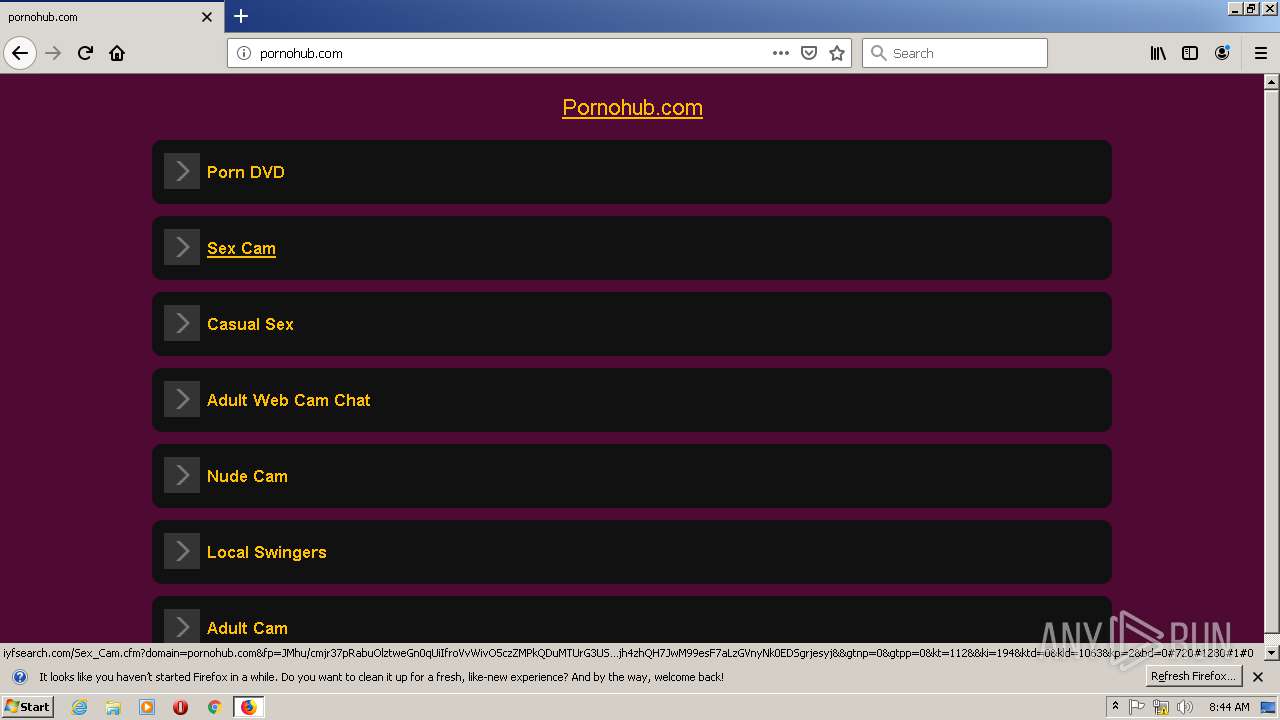Click the page scrollbar up arrow

(1272, 82)
